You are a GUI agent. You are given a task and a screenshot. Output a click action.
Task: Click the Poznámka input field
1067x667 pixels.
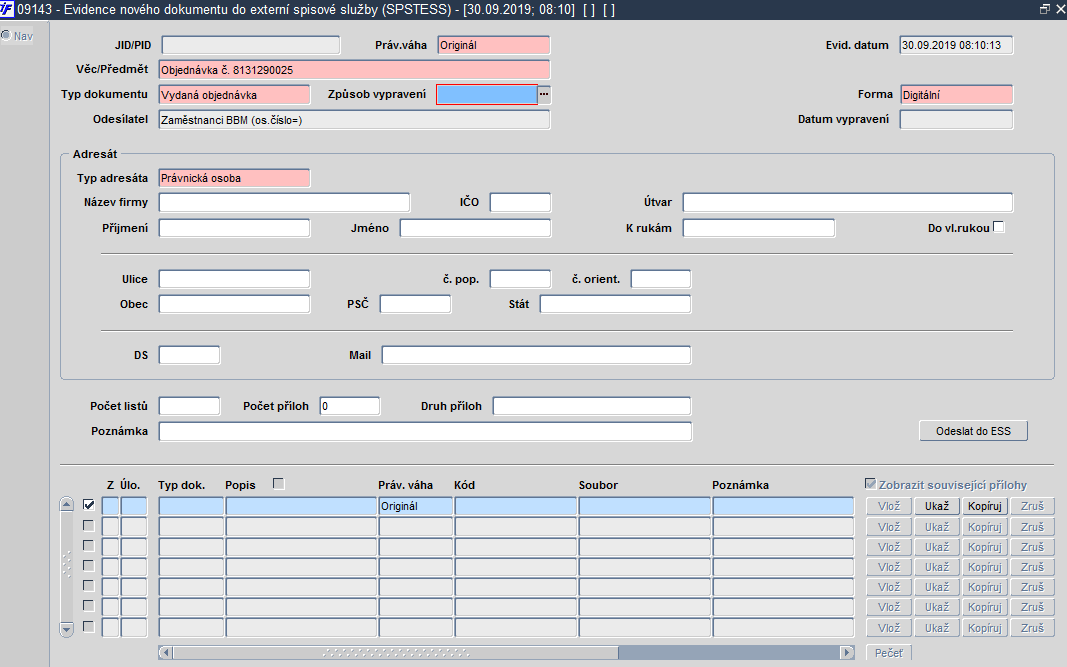(x=425, y=432)
